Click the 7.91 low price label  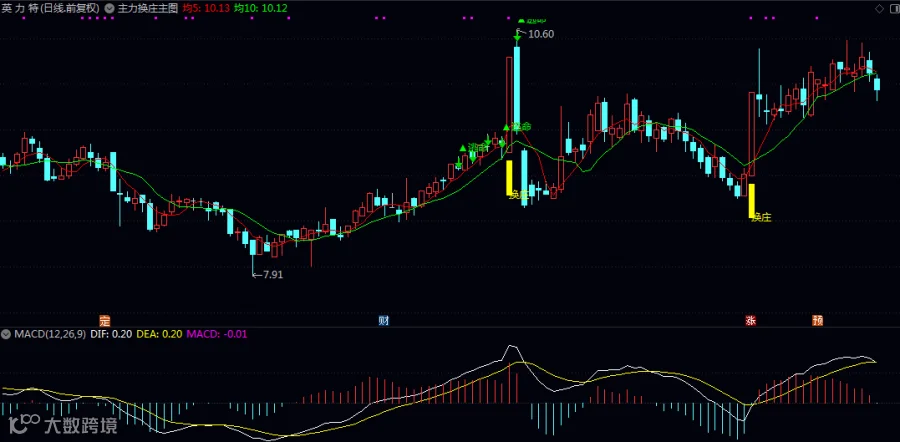(273, 275)
